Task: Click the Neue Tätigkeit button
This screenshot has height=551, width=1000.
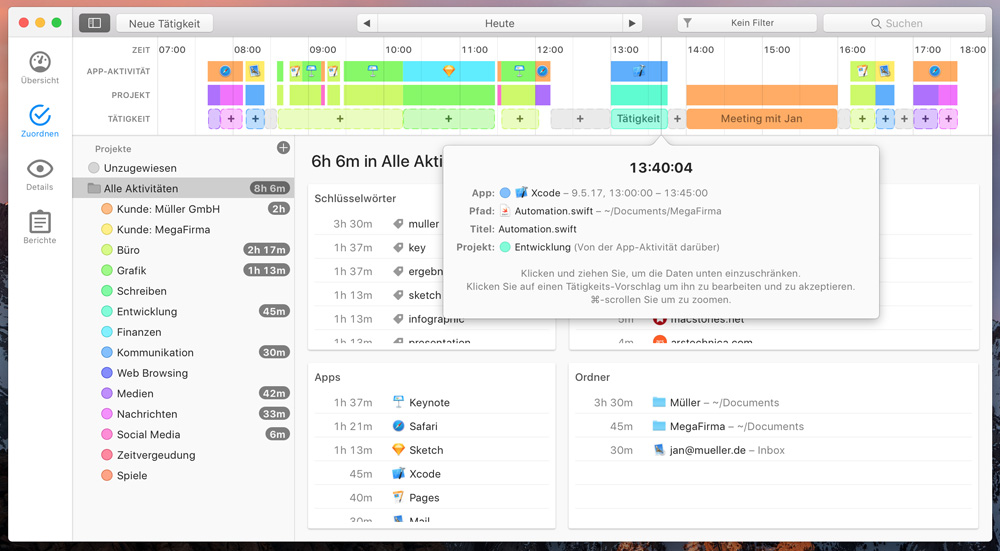Action: [164, 23]
